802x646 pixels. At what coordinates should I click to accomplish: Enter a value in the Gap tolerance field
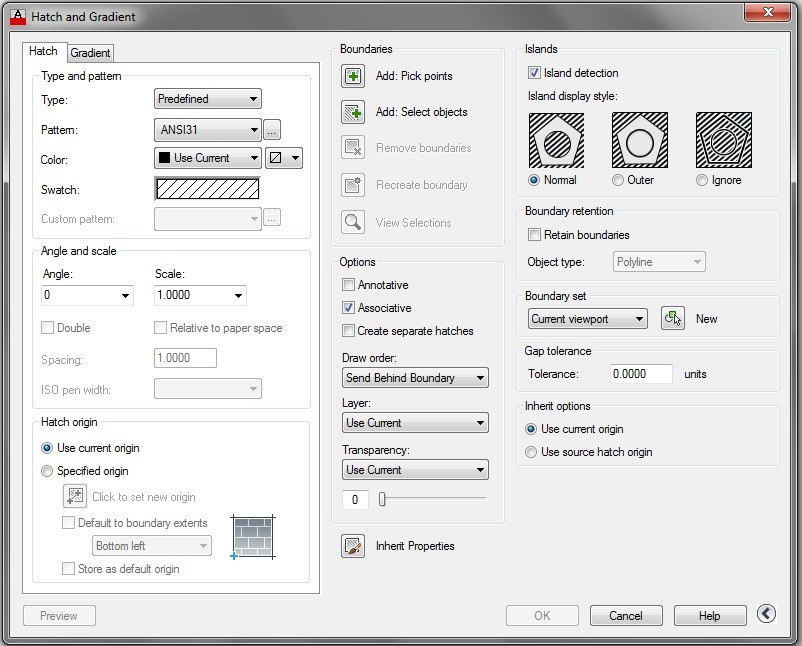(x=640, y=373)
